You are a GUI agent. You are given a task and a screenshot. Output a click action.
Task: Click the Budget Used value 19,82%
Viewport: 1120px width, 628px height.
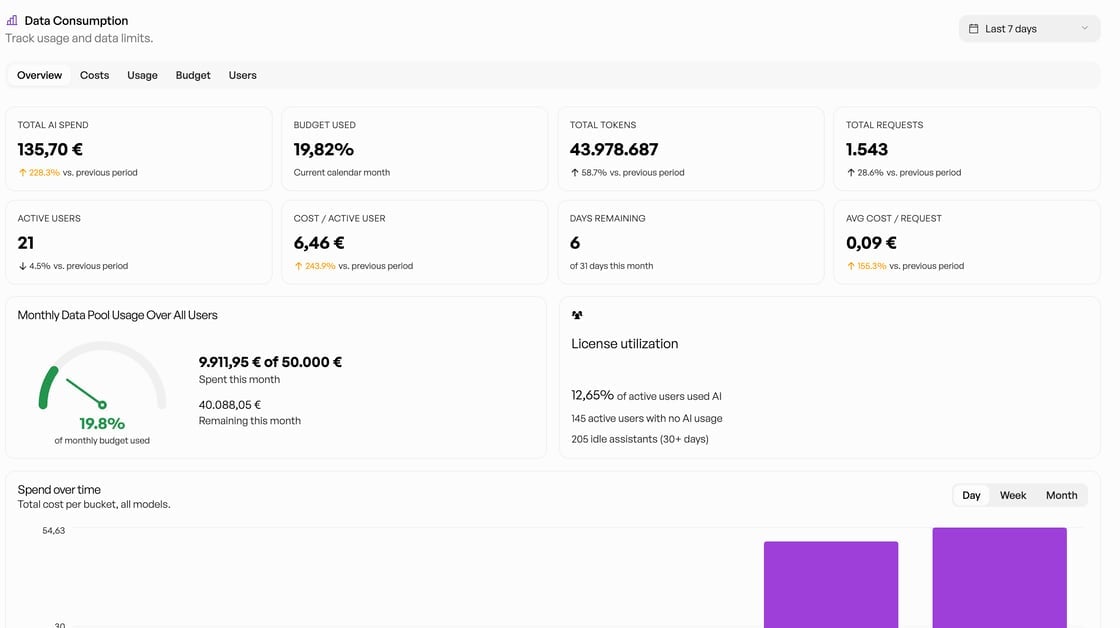coord(324,149)
